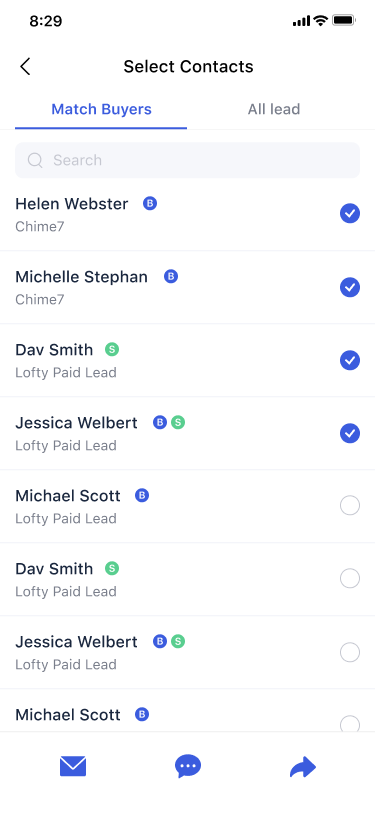Switch to the All lead tab

coord(274,109)
